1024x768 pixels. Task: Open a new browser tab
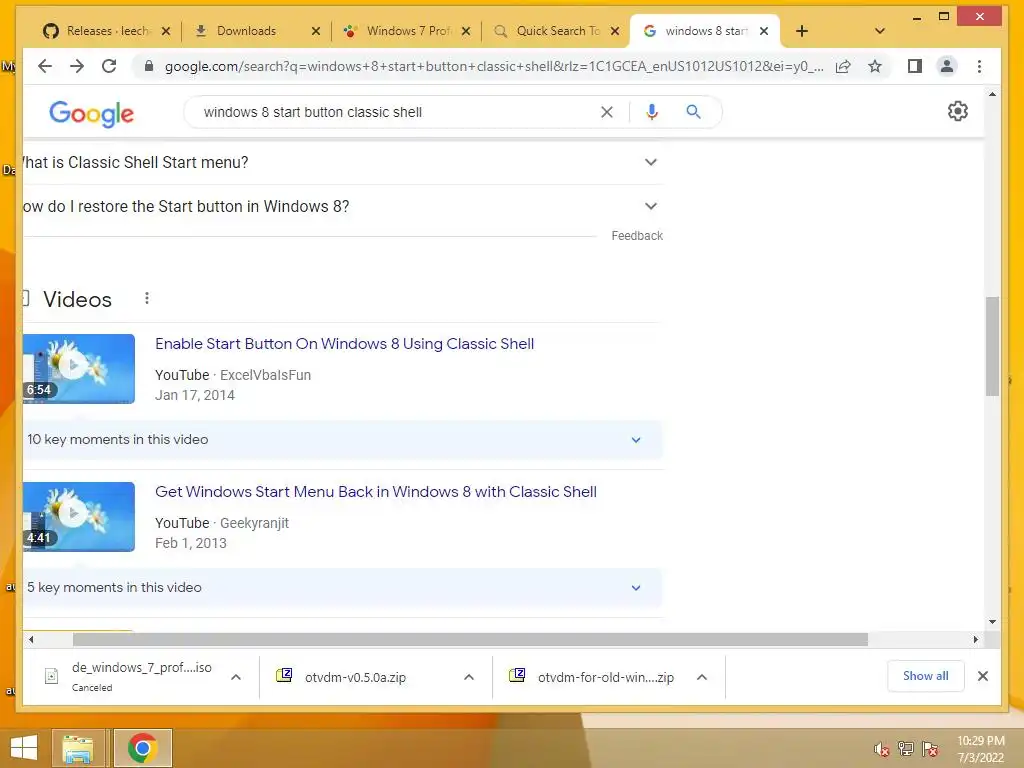tap(802, 31)
